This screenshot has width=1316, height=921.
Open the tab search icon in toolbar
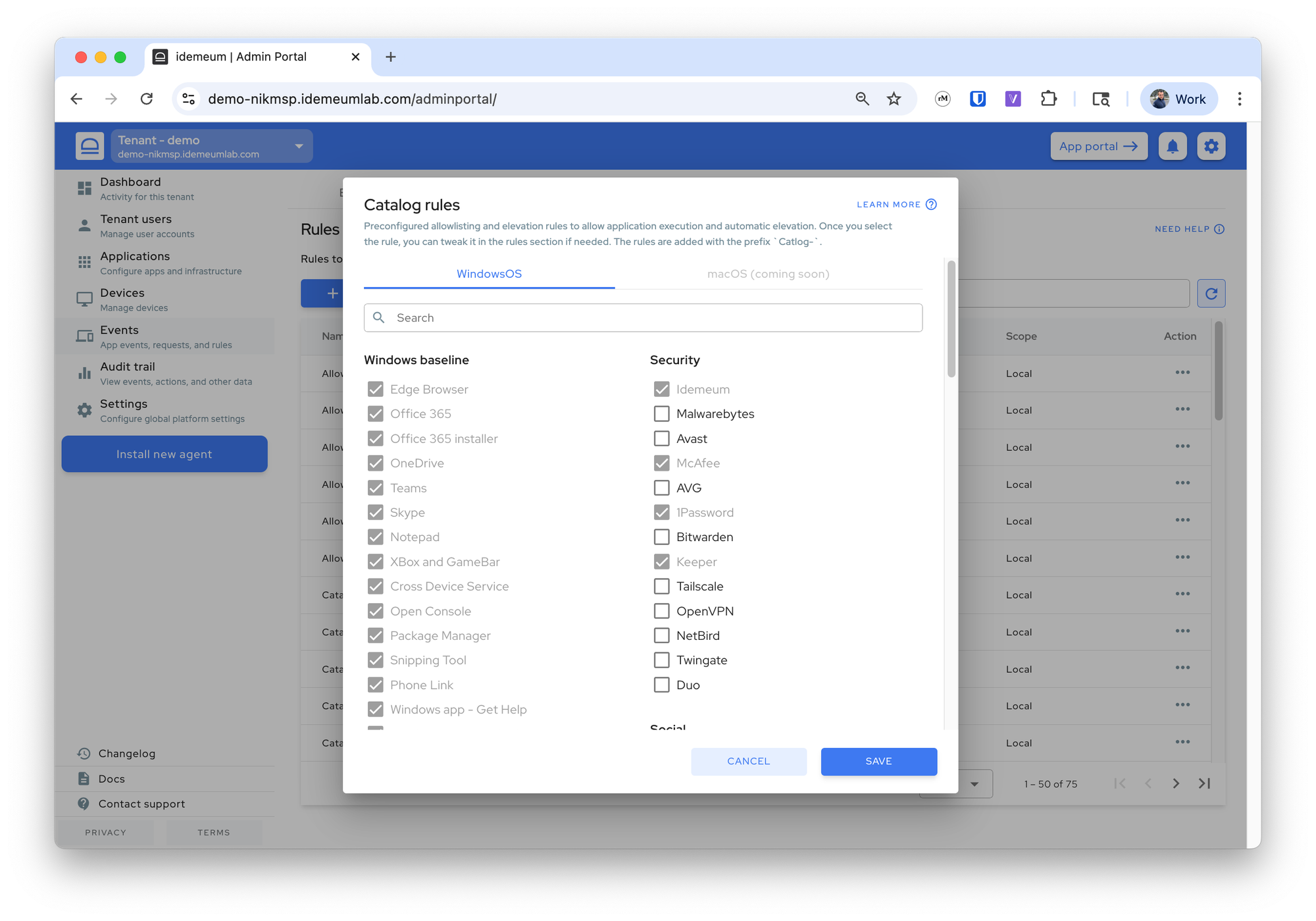click(x=1101, y=99)
